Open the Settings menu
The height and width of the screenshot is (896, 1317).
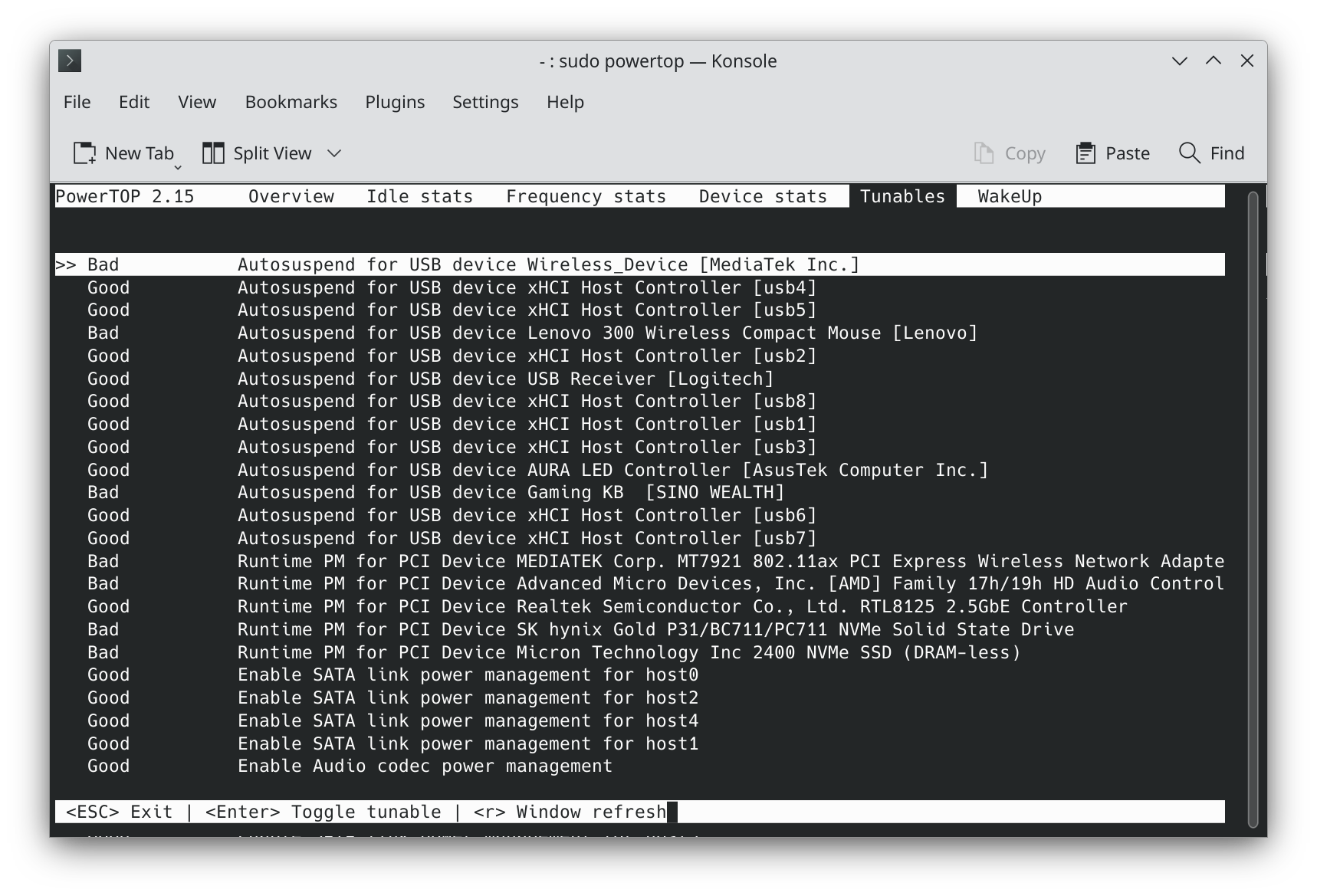485,102
